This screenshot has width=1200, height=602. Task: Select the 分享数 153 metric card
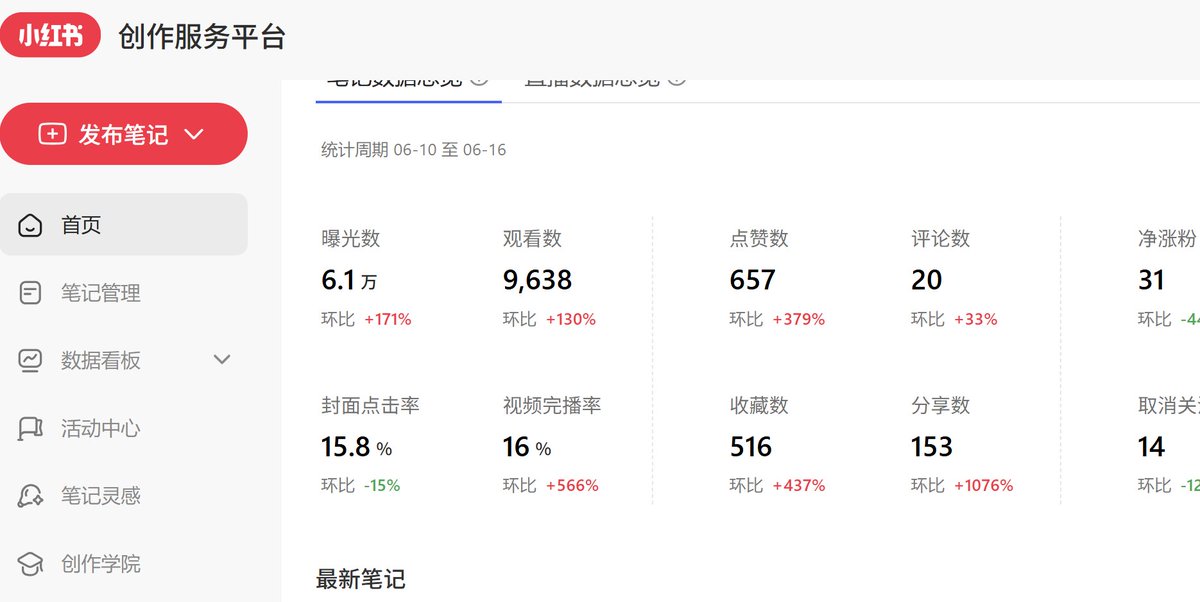coord(962,446)
